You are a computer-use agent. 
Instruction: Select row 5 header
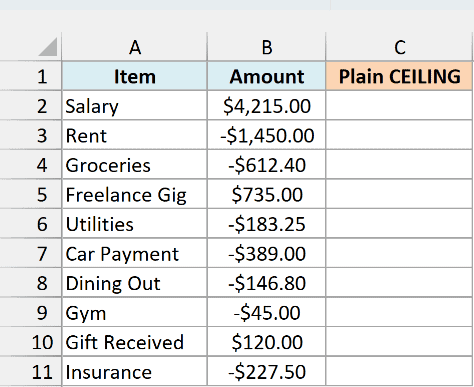point(31,194)
